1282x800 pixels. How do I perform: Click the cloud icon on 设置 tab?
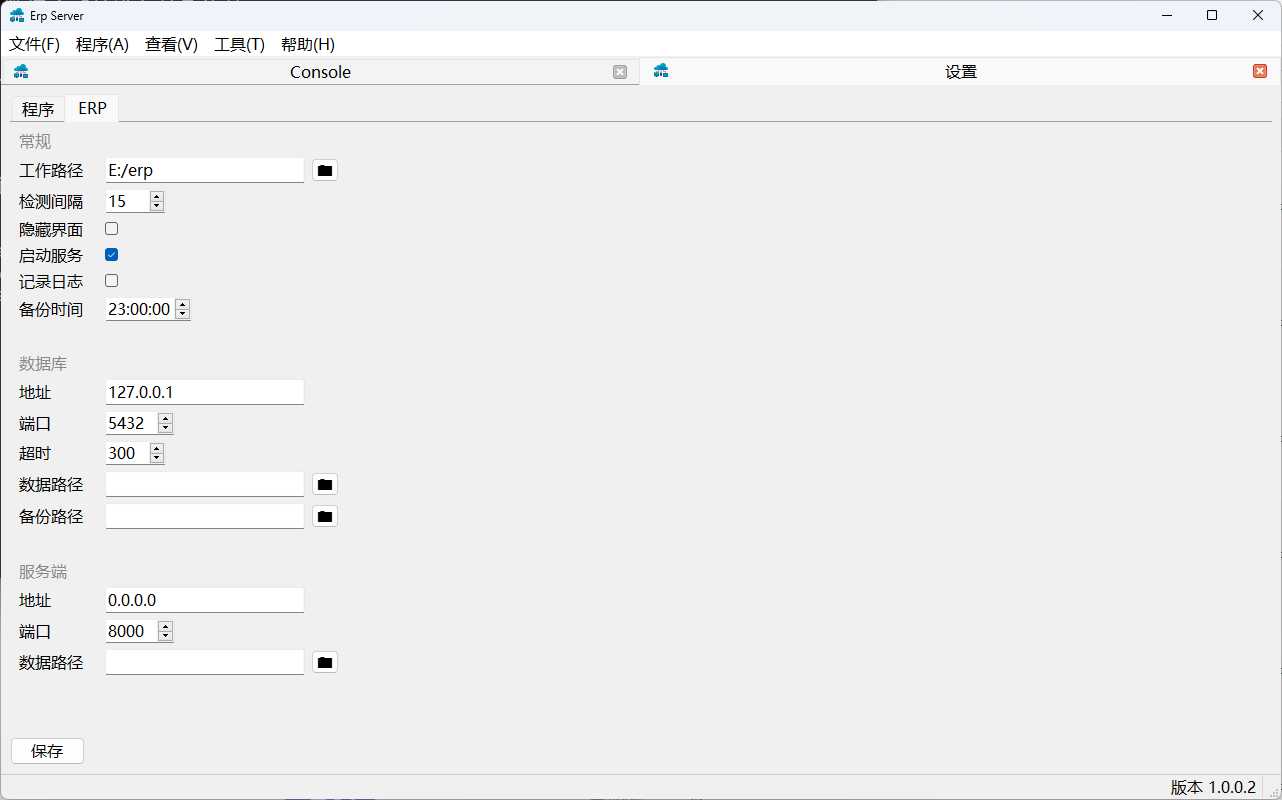coord(660,71)
